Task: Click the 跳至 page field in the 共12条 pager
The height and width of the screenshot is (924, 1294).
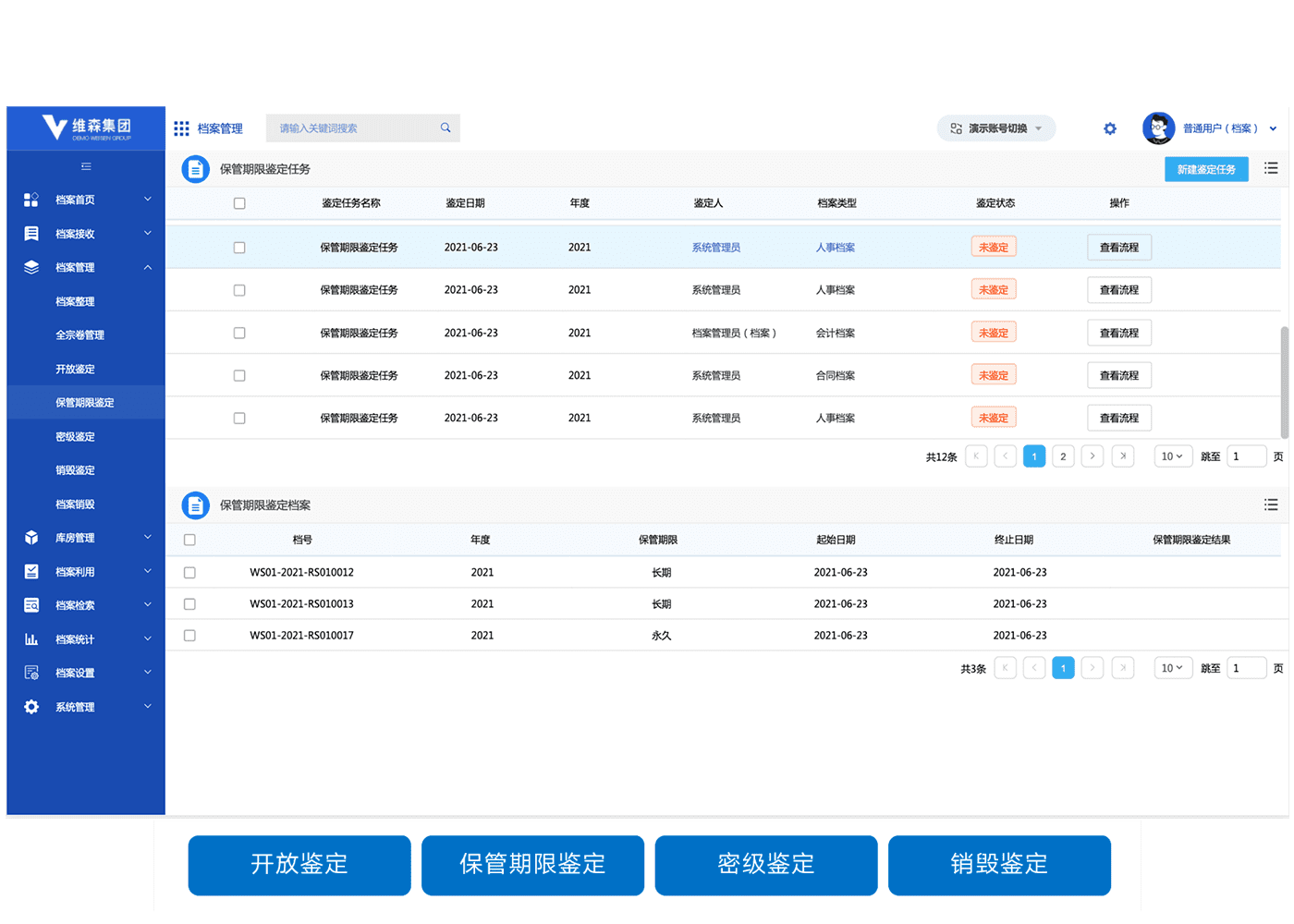Action: (x=1246, y=456)
